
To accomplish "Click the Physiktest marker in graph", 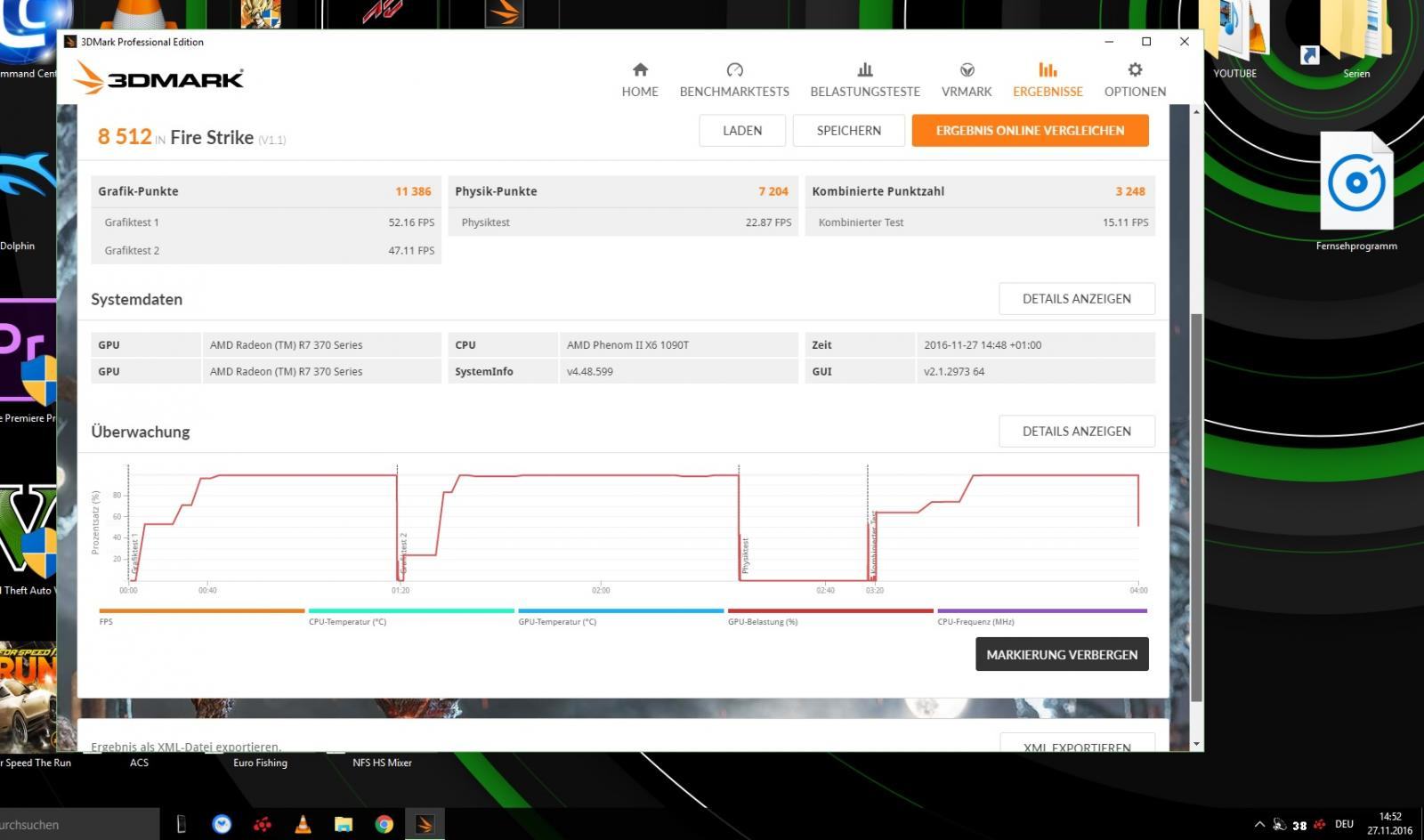I will (x=746, y=555).
